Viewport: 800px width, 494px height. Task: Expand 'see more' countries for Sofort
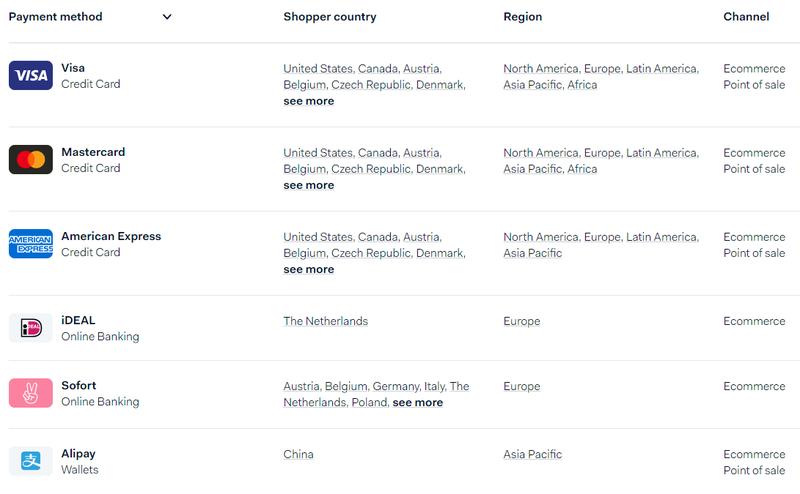417,402
